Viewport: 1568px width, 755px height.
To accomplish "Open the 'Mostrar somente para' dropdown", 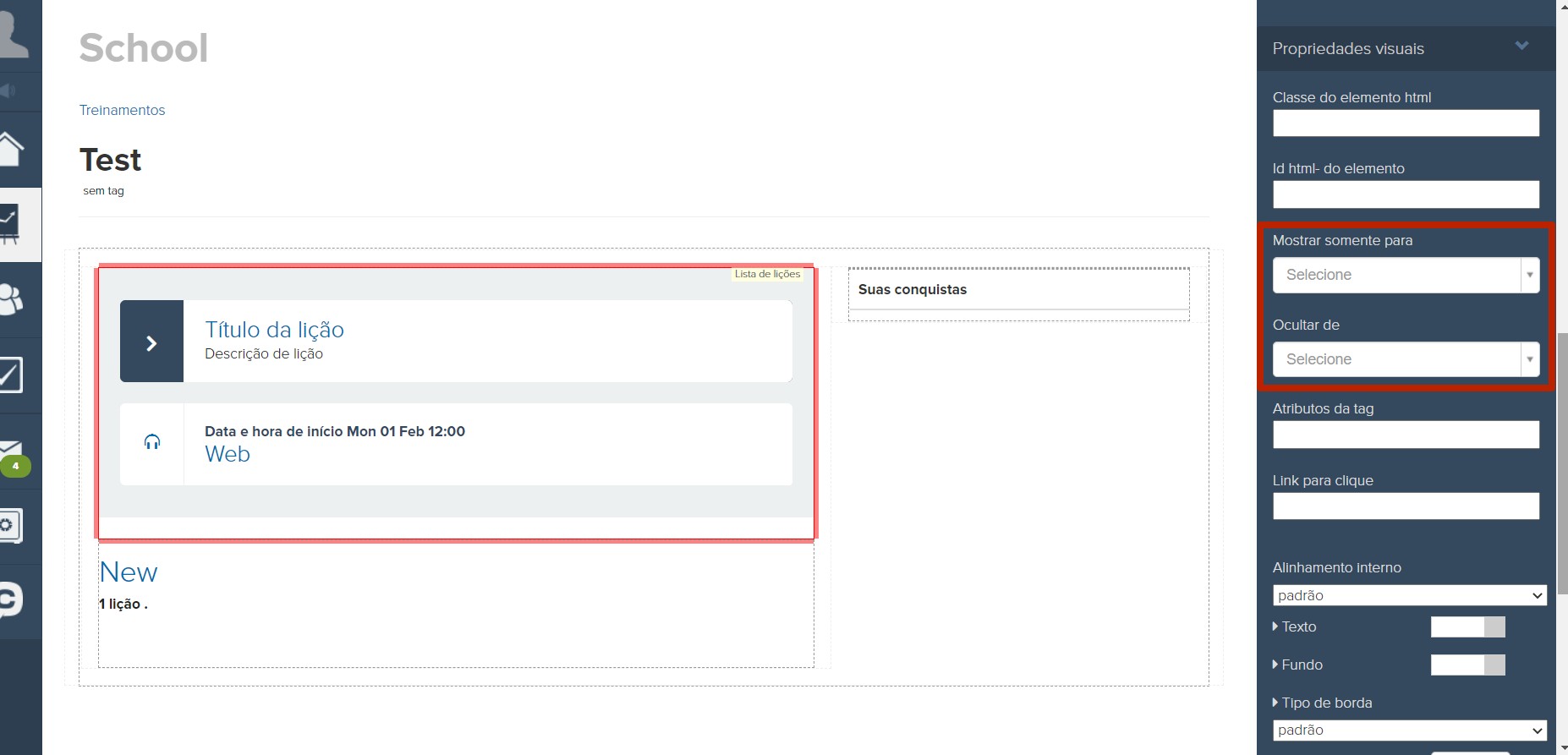I will point(1405,275).
